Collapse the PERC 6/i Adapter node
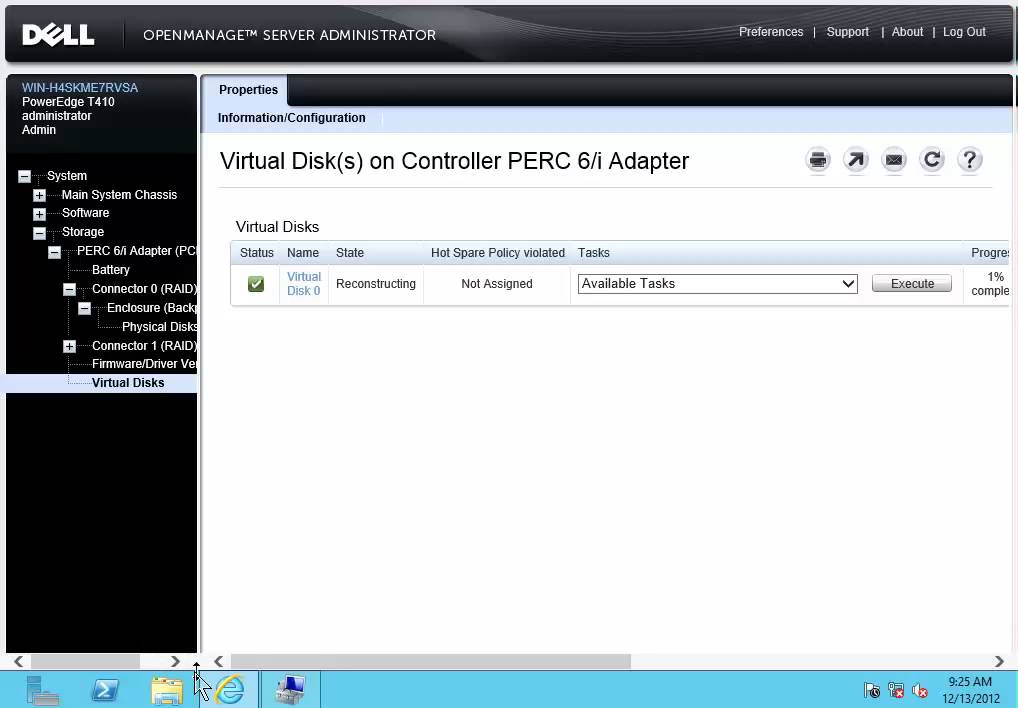1018x708 pixels. point(55,252)
